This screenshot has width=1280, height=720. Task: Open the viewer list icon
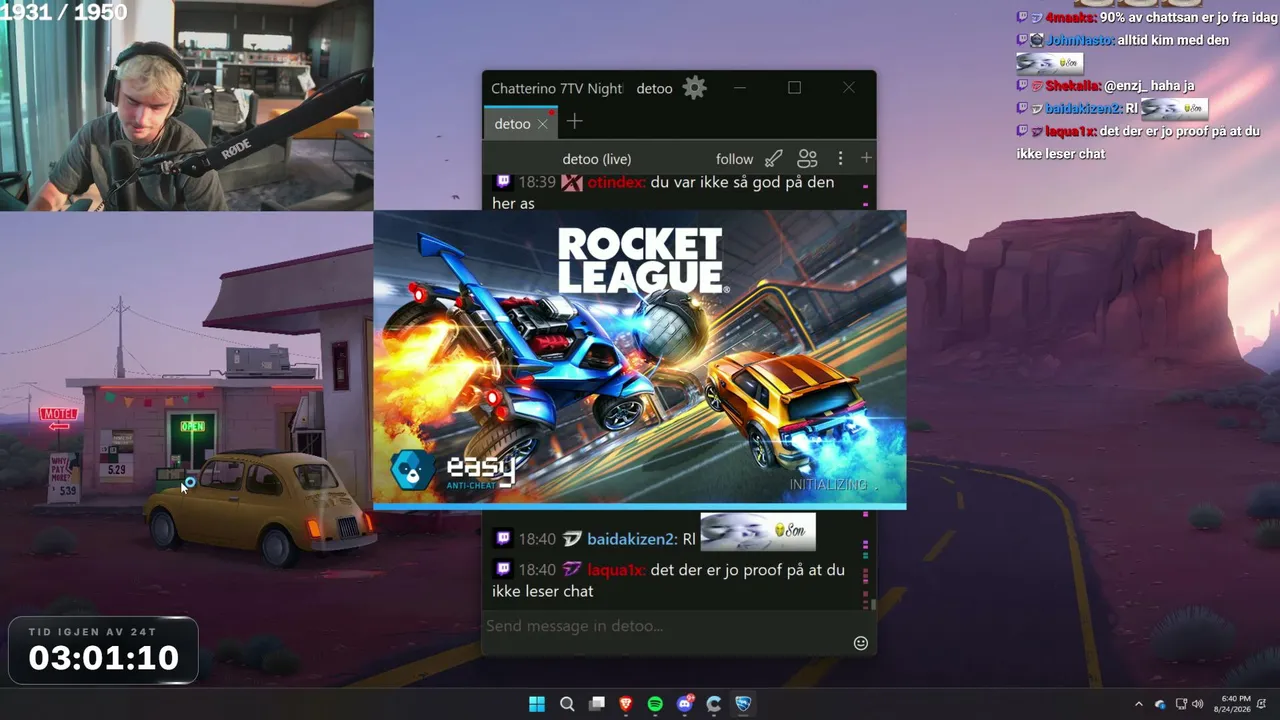click(x=807, y=159)
